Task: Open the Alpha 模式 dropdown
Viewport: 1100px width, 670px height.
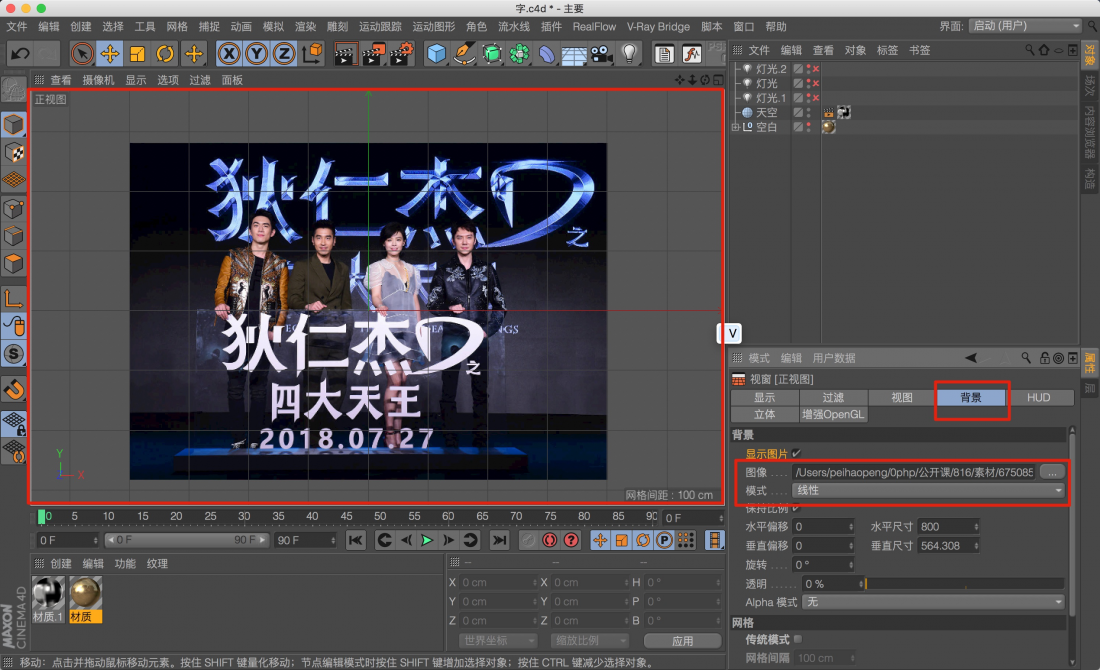Action: click(933, 602)
